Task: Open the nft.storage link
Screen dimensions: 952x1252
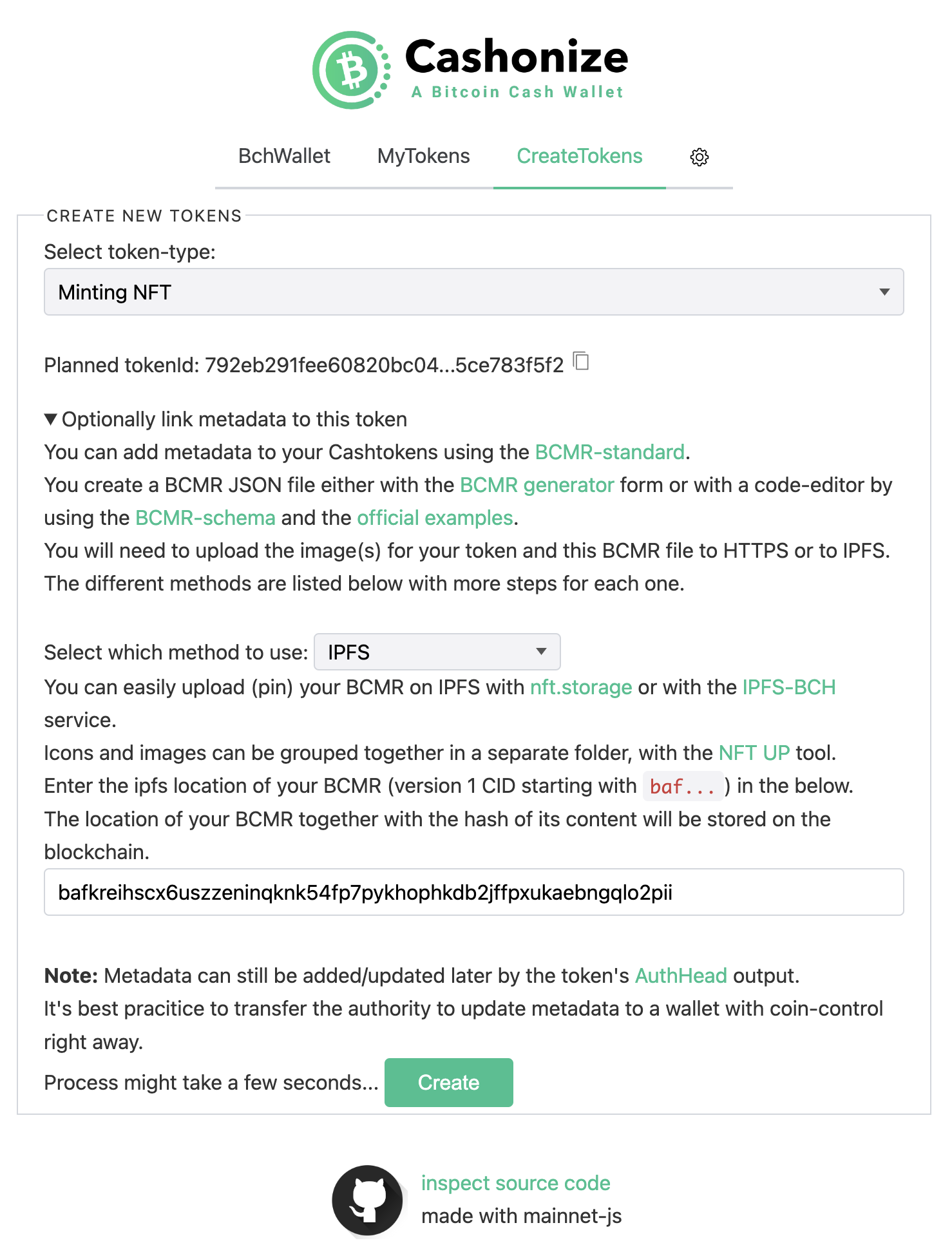Action: coord(580,687)
